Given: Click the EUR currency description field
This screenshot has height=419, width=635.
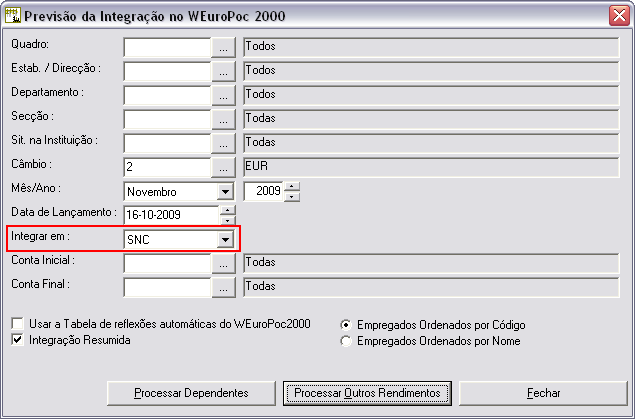Looking at the screenshot, I should (x=431, y=167).
